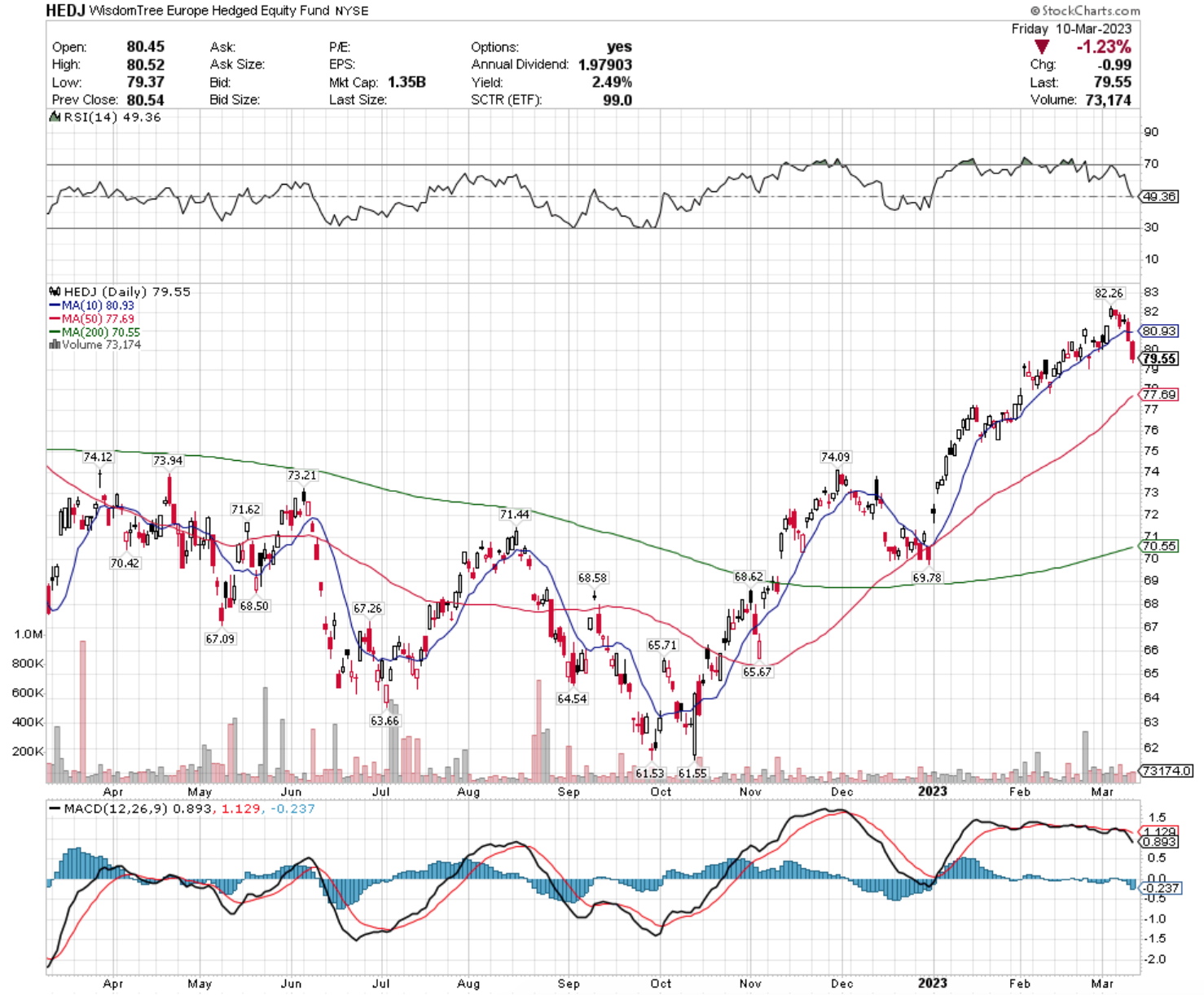Click the 71.44 August high label
This screenshot has height=995, width=1204.
coord(515,515)
